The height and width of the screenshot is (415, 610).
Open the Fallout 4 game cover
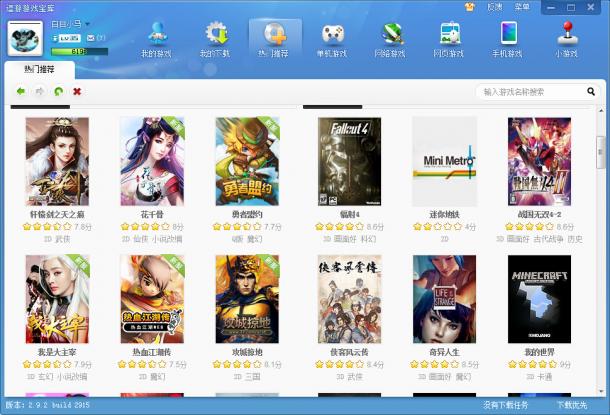349,161
